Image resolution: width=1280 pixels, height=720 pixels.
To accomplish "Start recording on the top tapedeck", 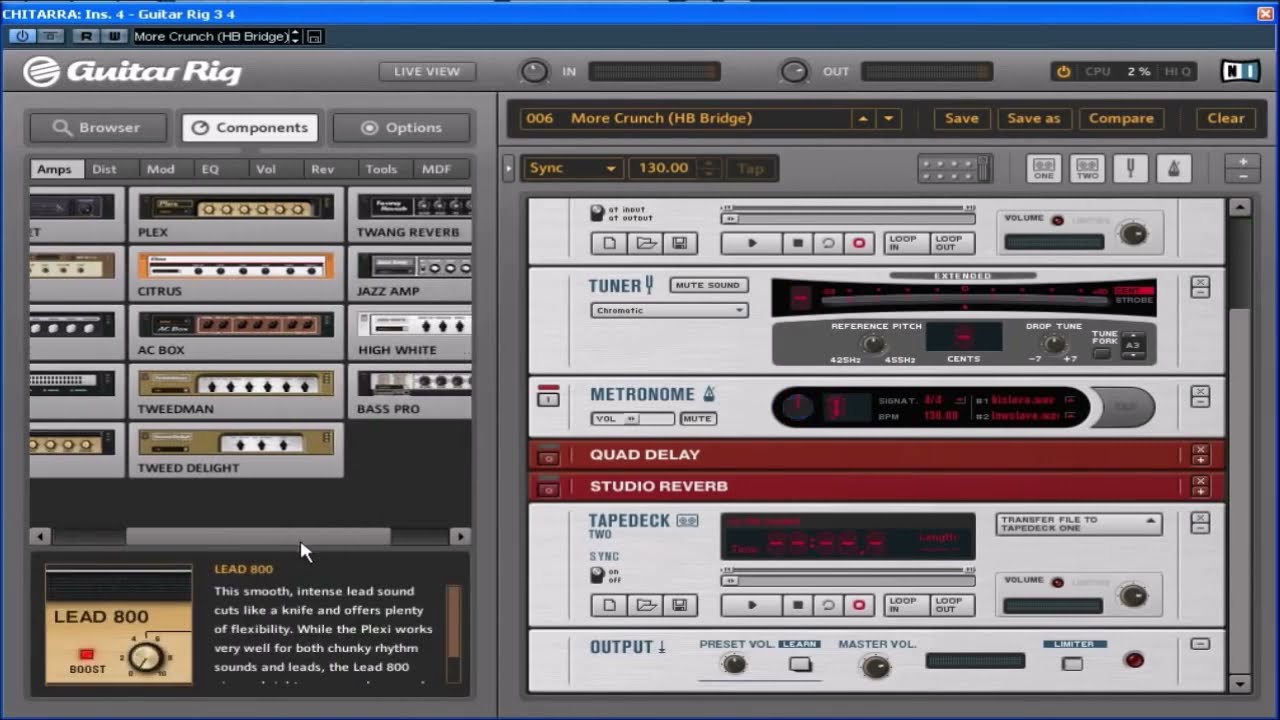I will pos(858,243).
